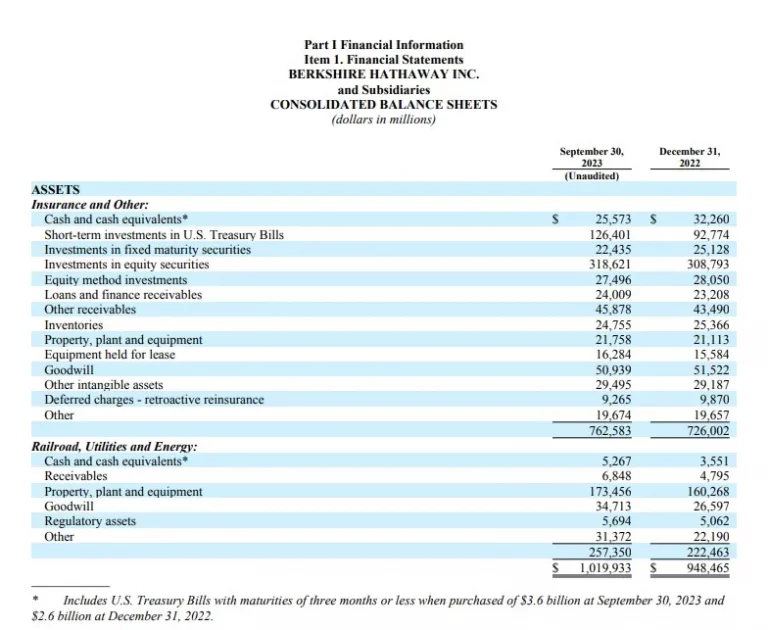This screenshot has width=768, height=630.
Task: Select 'Investments in fixed maturity securities' row label
Action: [x=147, y=250]
